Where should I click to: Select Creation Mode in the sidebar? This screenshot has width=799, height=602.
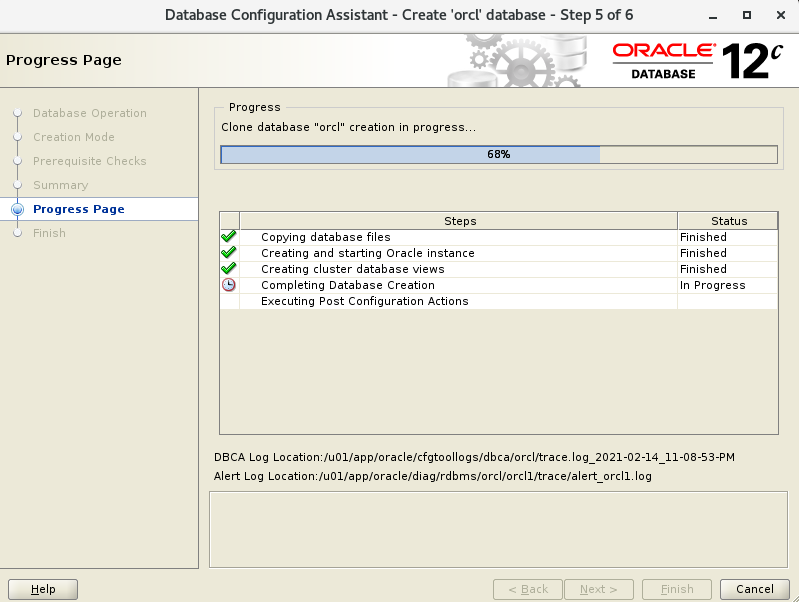[x=73, y=137]
